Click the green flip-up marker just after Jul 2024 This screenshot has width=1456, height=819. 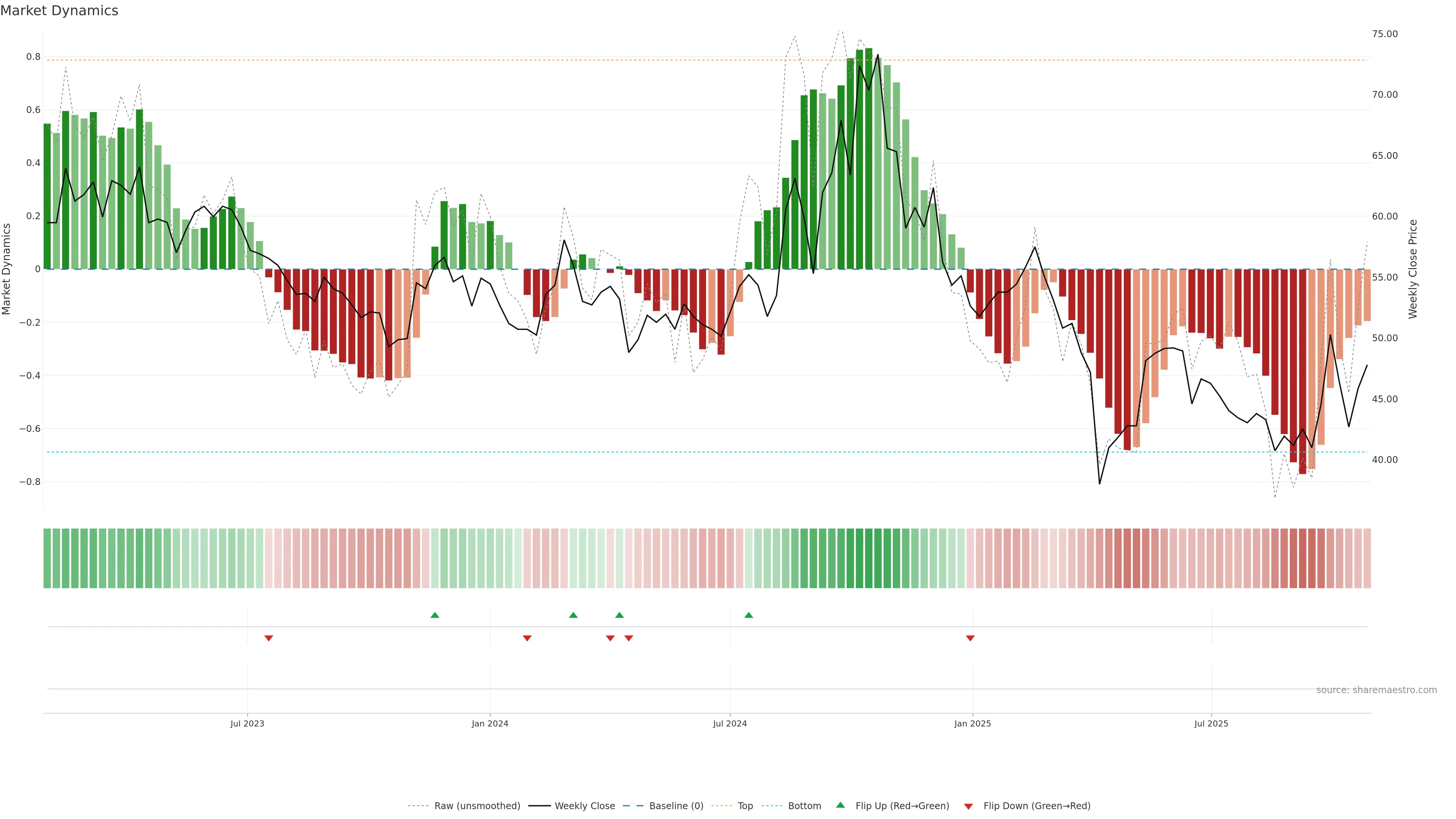point(748,615)
